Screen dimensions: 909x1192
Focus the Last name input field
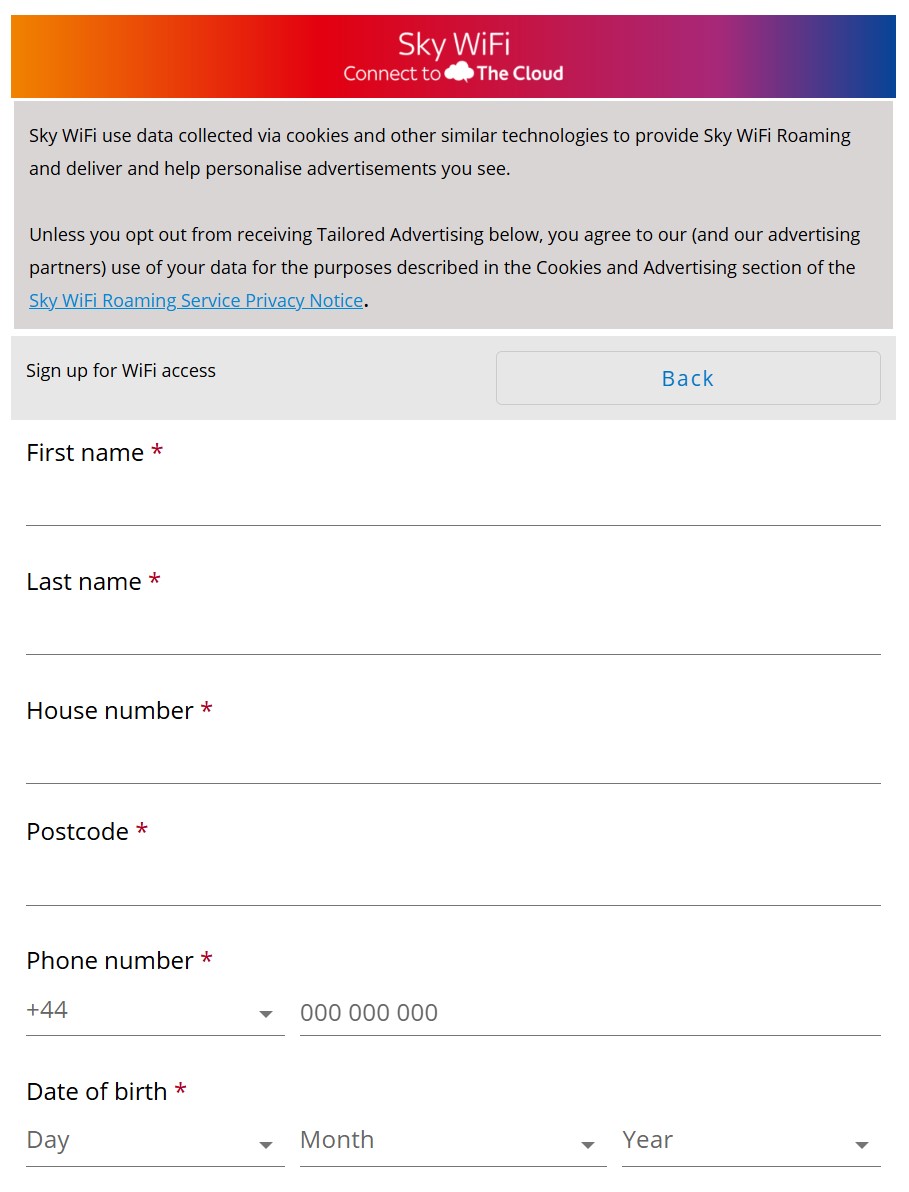[453, 629]
